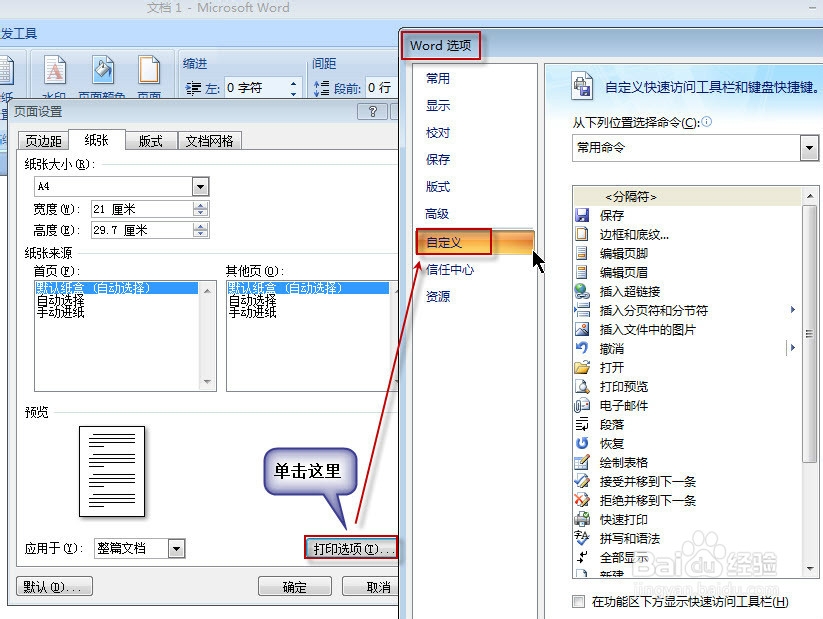823x619 pixels.
Task: Click the Page Color paint bucket icon
Action: point(103,70)
